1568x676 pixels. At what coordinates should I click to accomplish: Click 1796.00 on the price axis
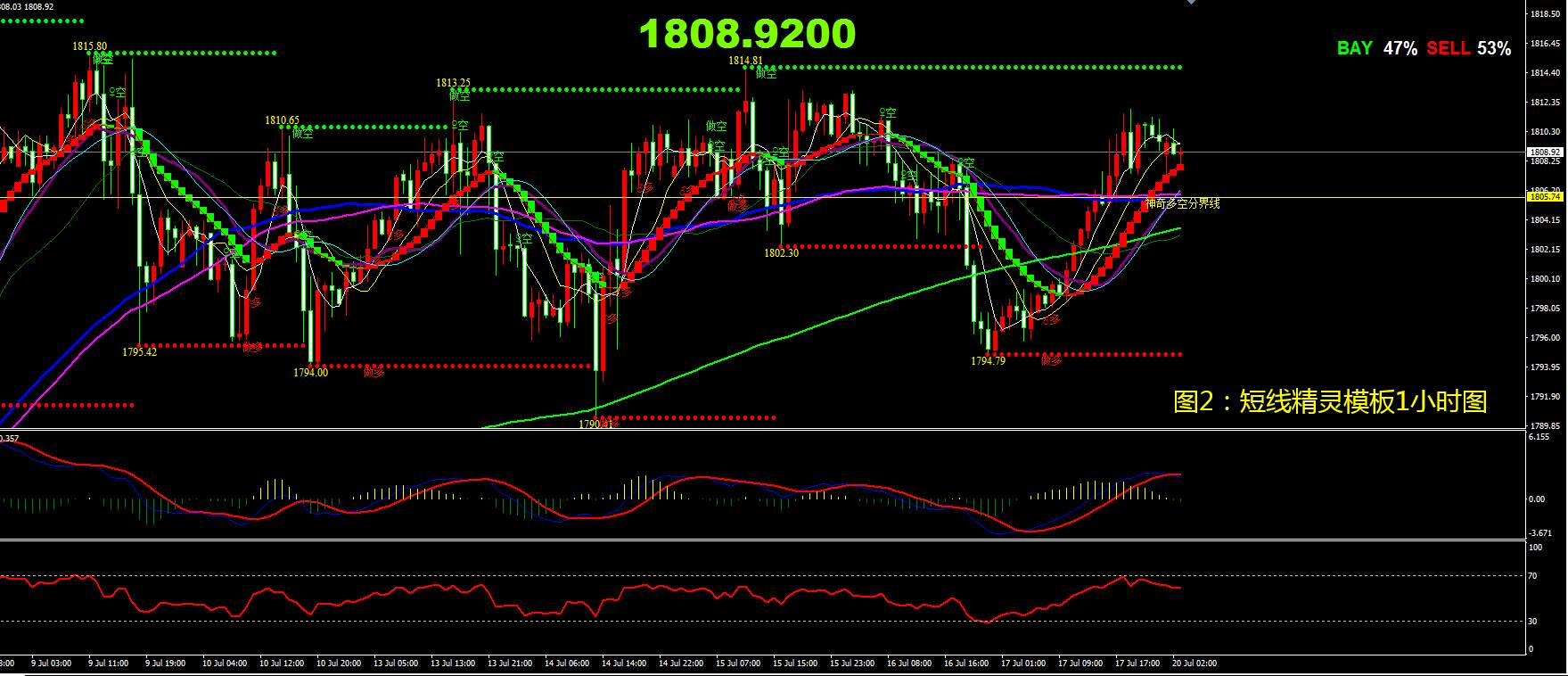(x=1544, y=338)
